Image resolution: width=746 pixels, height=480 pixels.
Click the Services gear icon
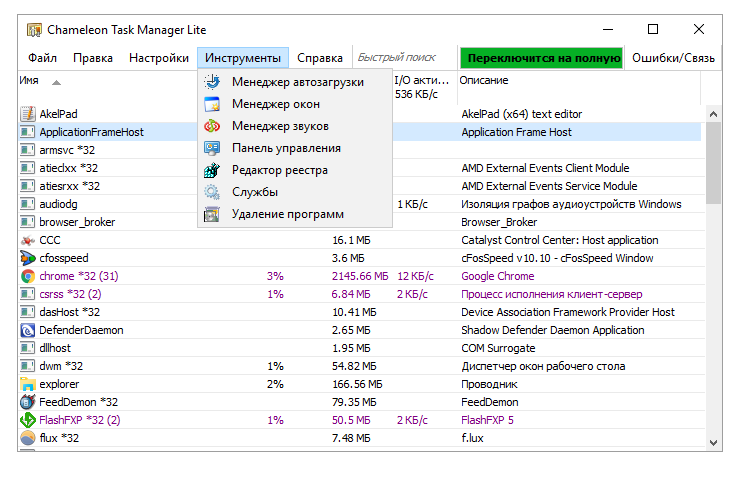212,192
